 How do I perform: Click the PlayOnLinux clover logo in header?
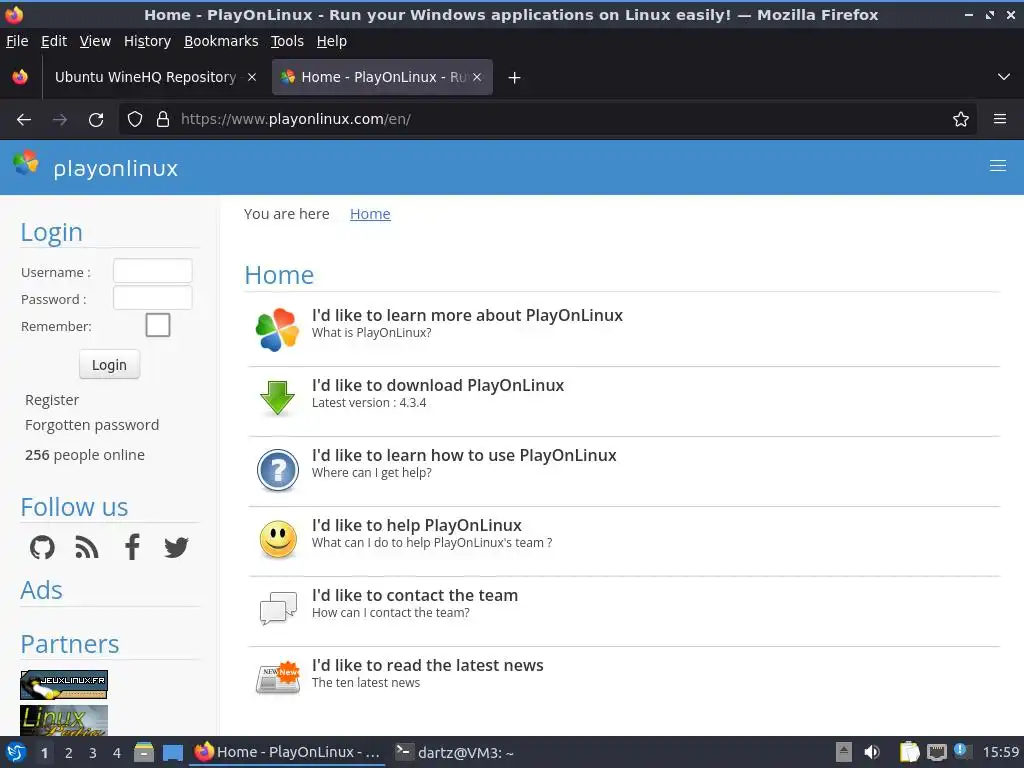26,163
